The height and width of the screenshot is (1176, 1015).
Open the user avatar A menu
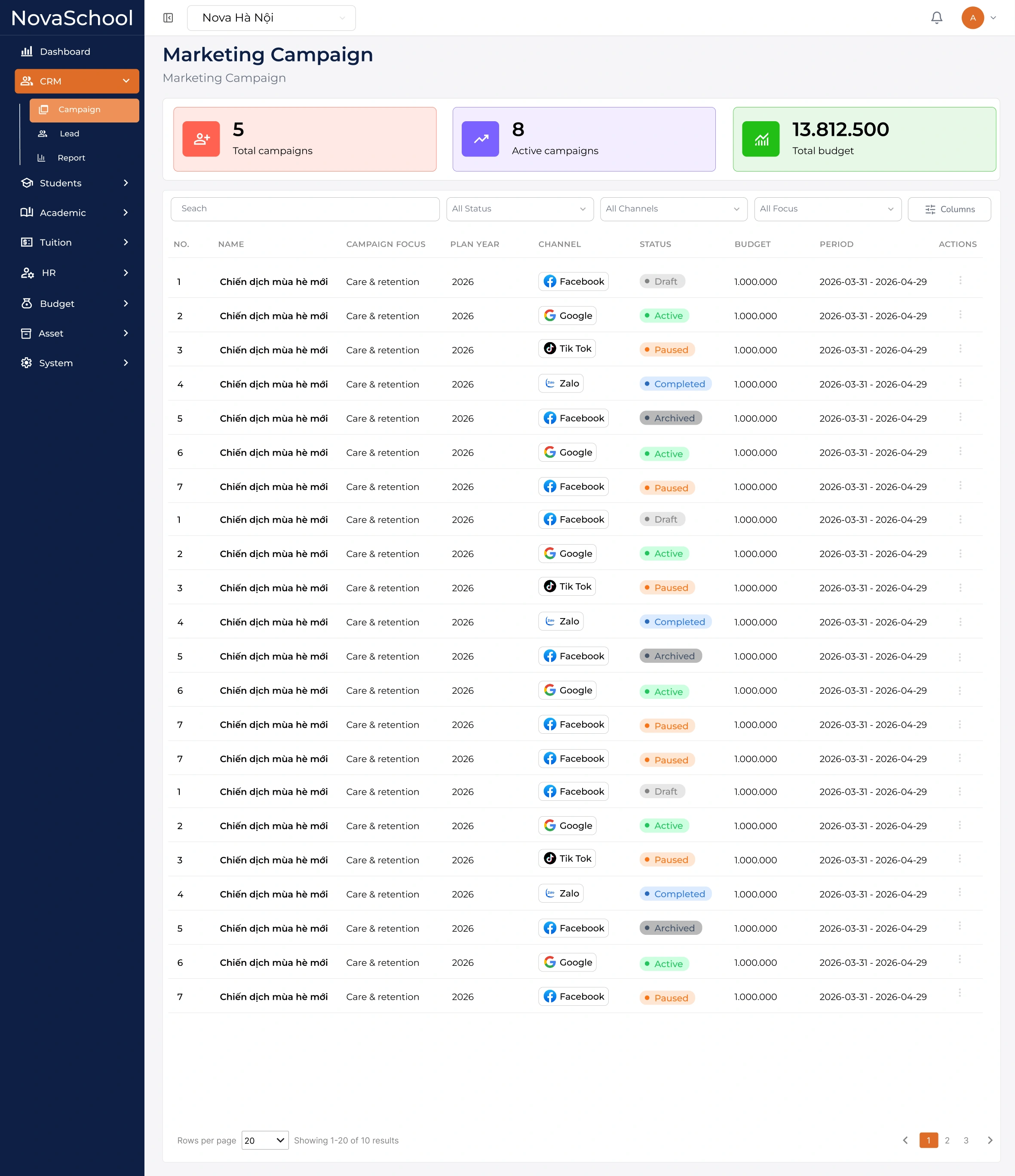[x=972, y=18]
